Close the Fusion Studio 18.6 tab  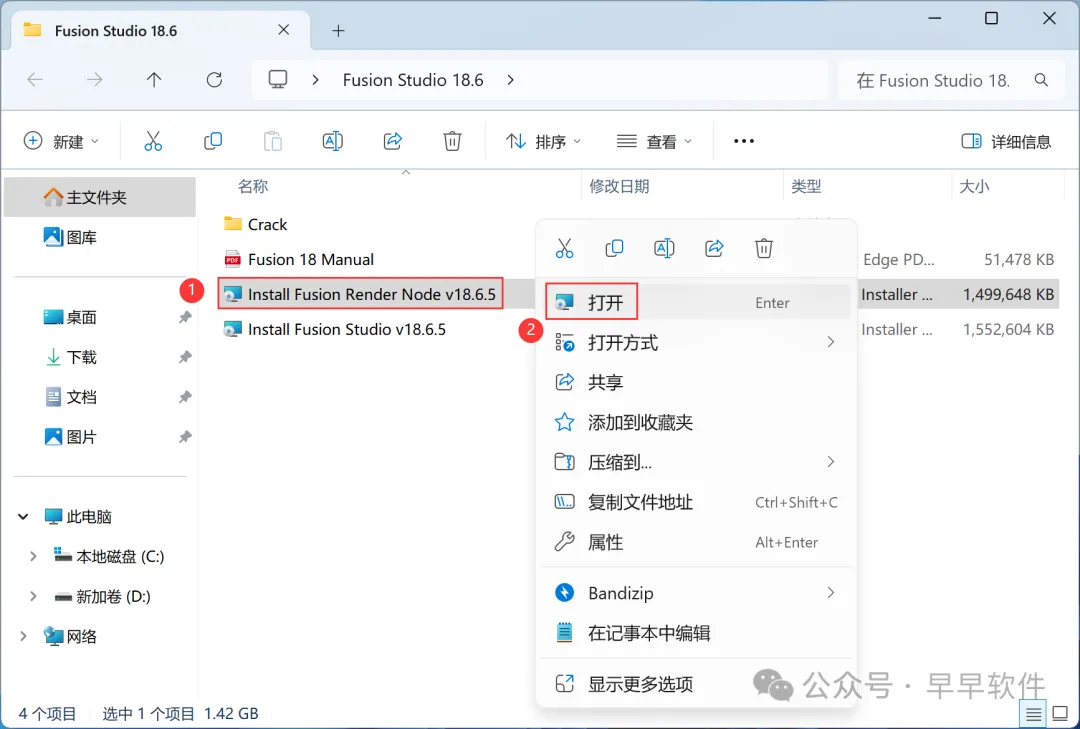coord(283,30)
